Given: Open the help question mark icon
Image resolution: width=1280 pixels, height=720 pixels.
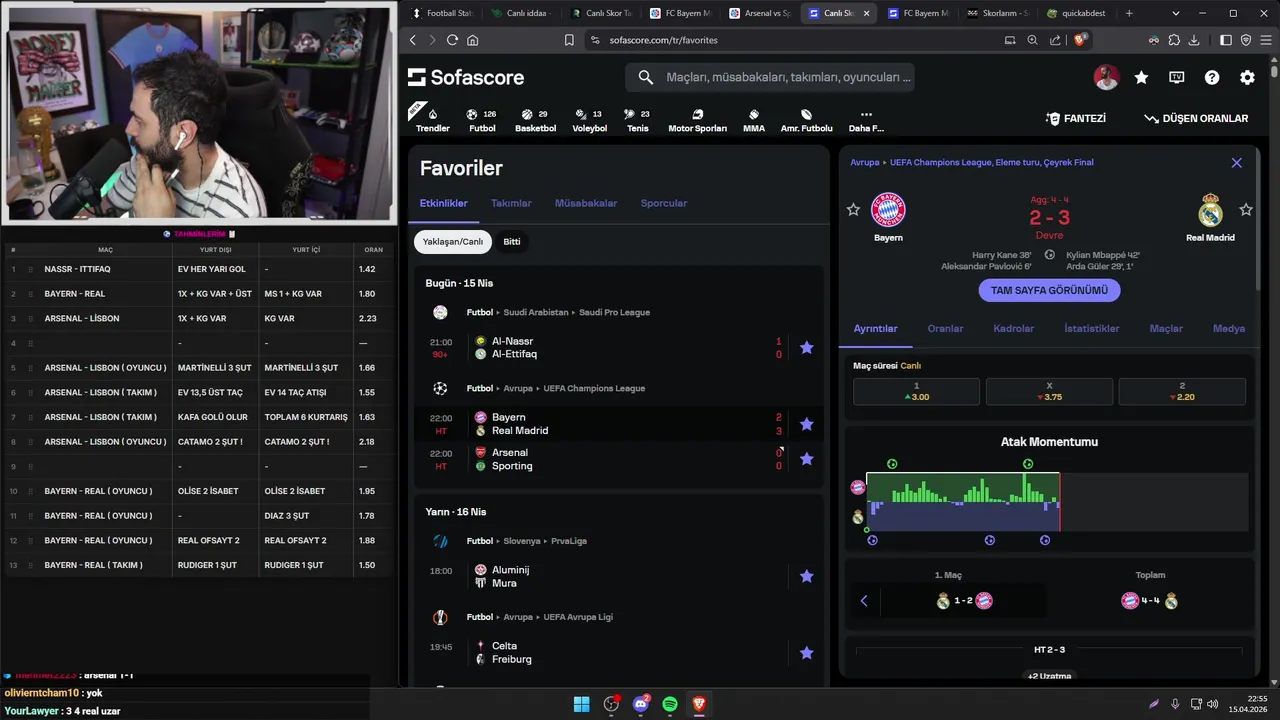Looking at the screenshot, I should pos(1212,77).
